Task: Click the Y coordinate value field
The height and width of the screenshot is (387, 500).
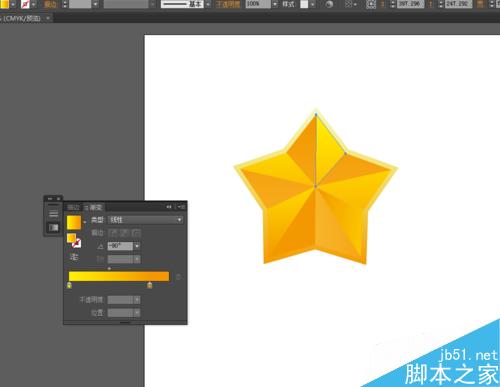Action: click(458, 4)
